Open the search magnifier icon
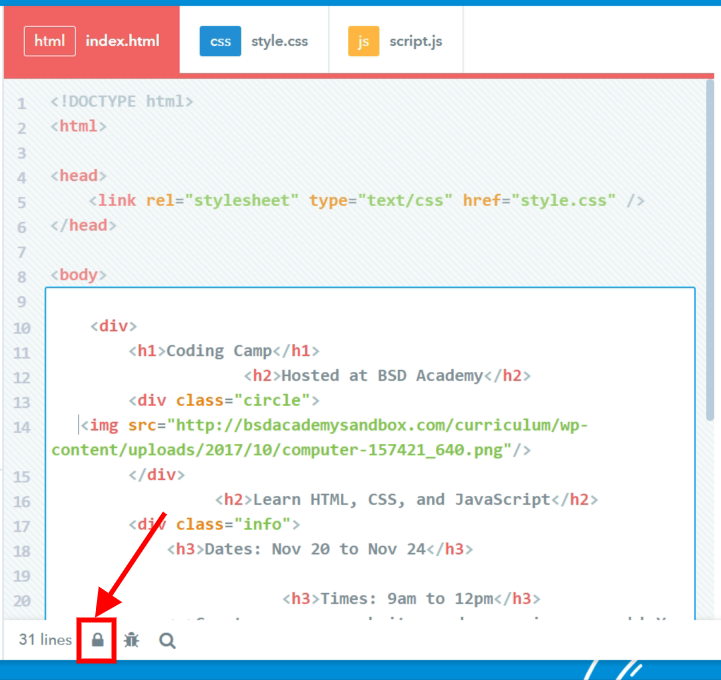Viewport: 721px width, 680px height. pos(167,640)
